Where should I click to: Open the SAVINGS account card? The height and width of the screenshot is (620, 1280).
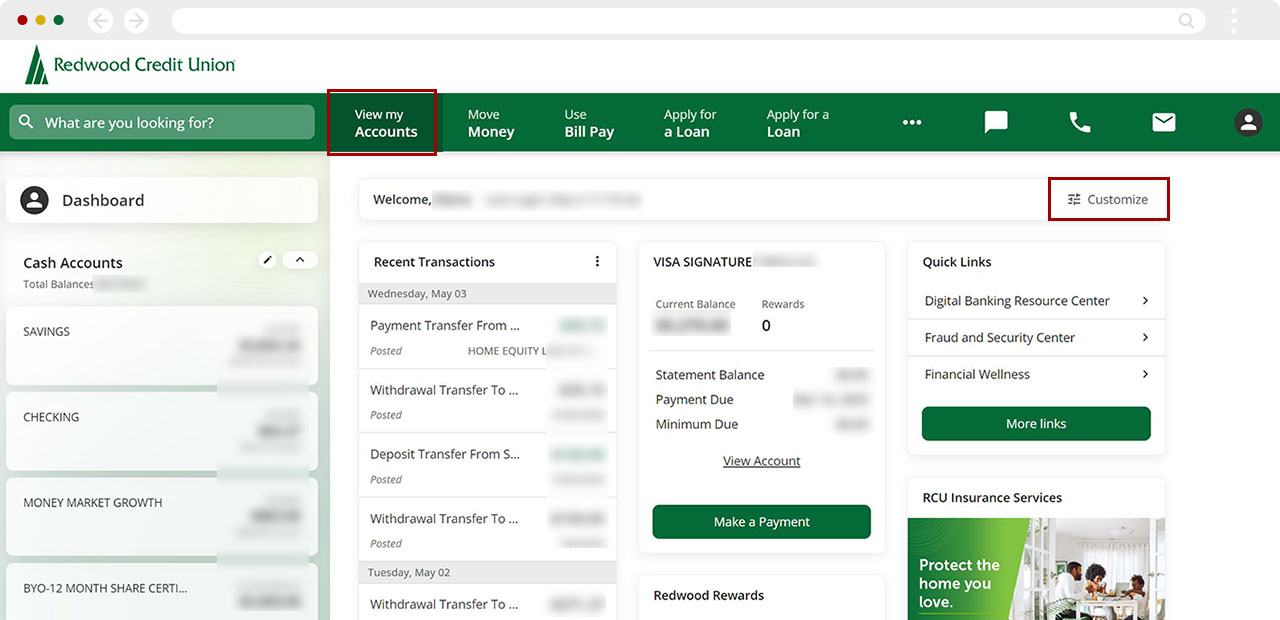[x=162, y=346]
